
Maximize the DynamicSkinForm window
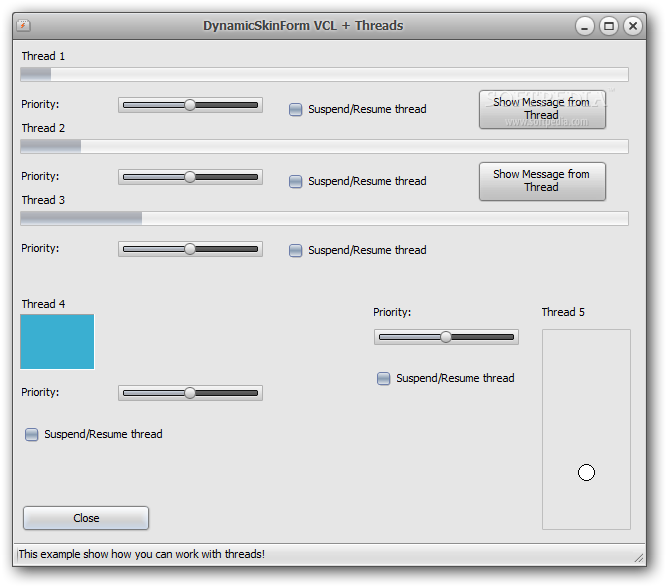coord(609,26)
